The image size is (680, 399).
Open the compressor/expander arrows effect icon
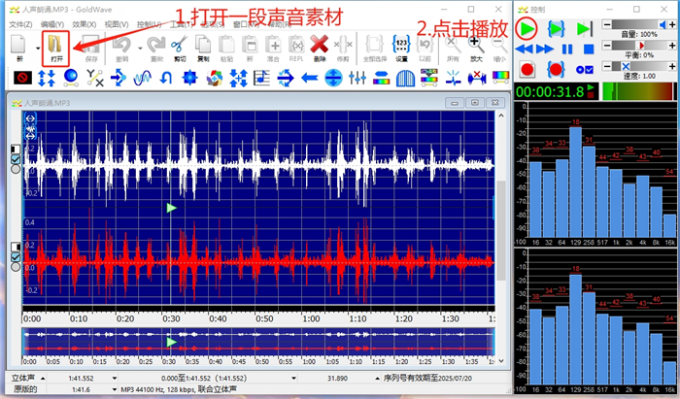pyautogui.click(x=46, y=78)
